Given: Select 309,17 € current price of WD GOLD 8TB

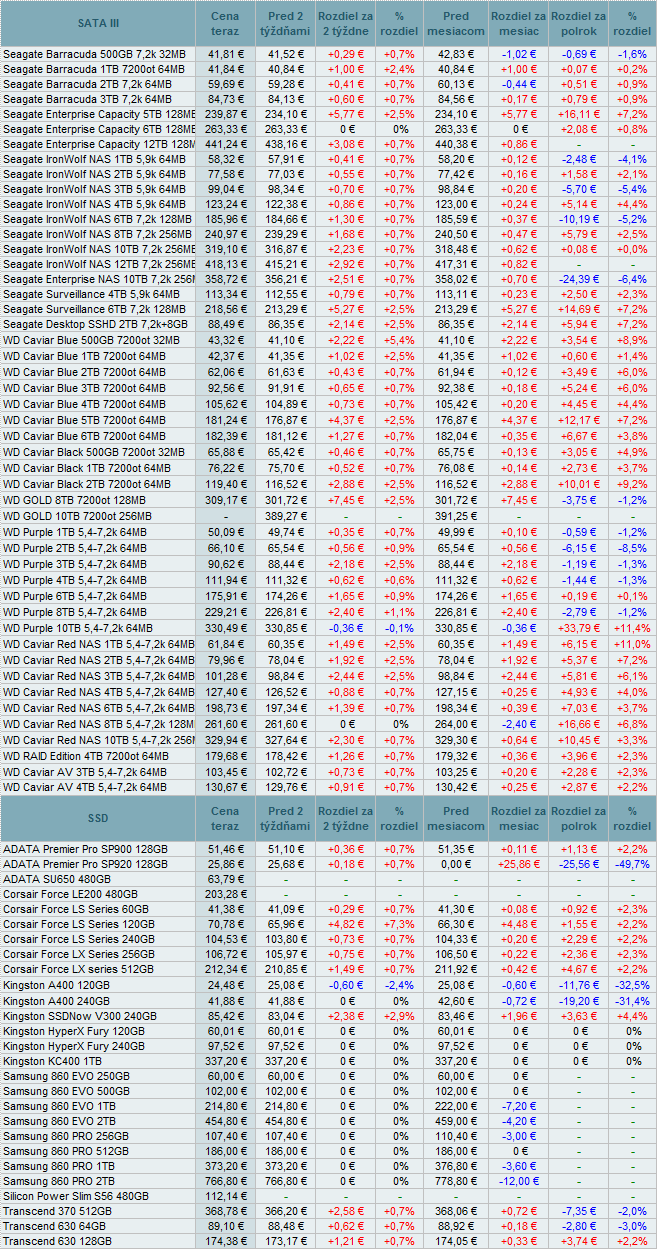Looking at the screenshot, I should point(225,500).
